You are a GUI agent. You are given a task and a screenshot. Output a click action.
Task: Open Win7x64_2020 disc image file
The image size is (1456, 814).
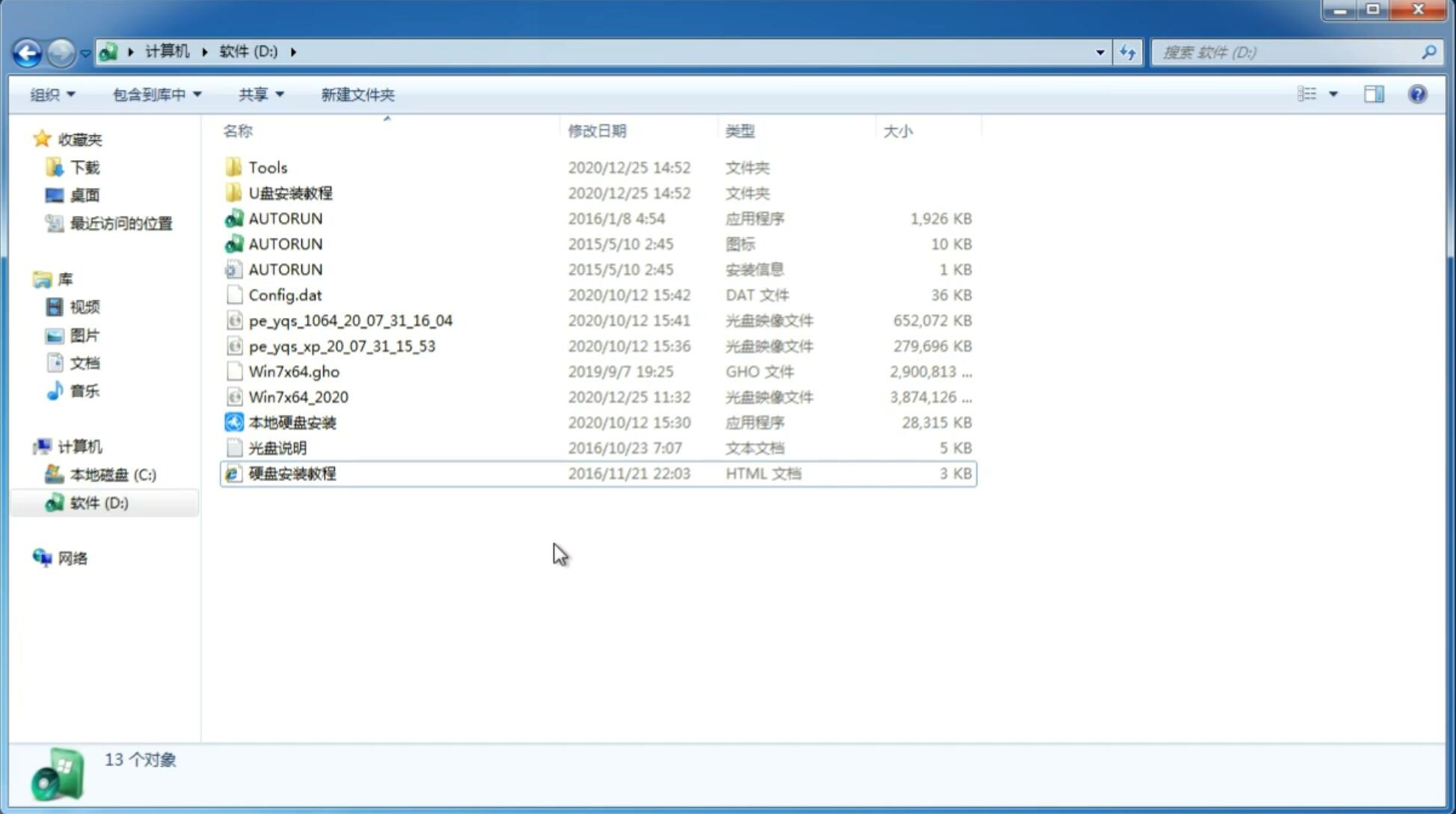coord(299,396)
